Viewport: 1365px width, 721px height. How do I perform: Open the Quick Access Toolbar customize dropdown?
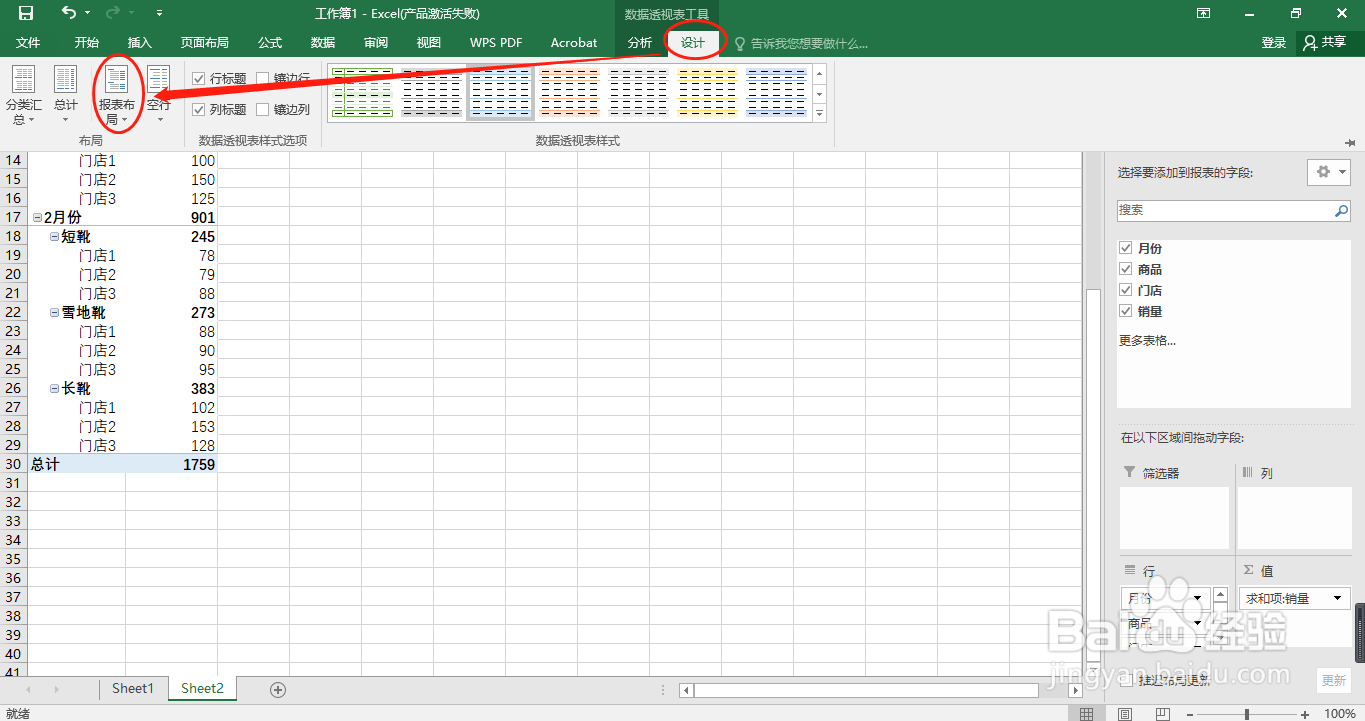point(161,13)
